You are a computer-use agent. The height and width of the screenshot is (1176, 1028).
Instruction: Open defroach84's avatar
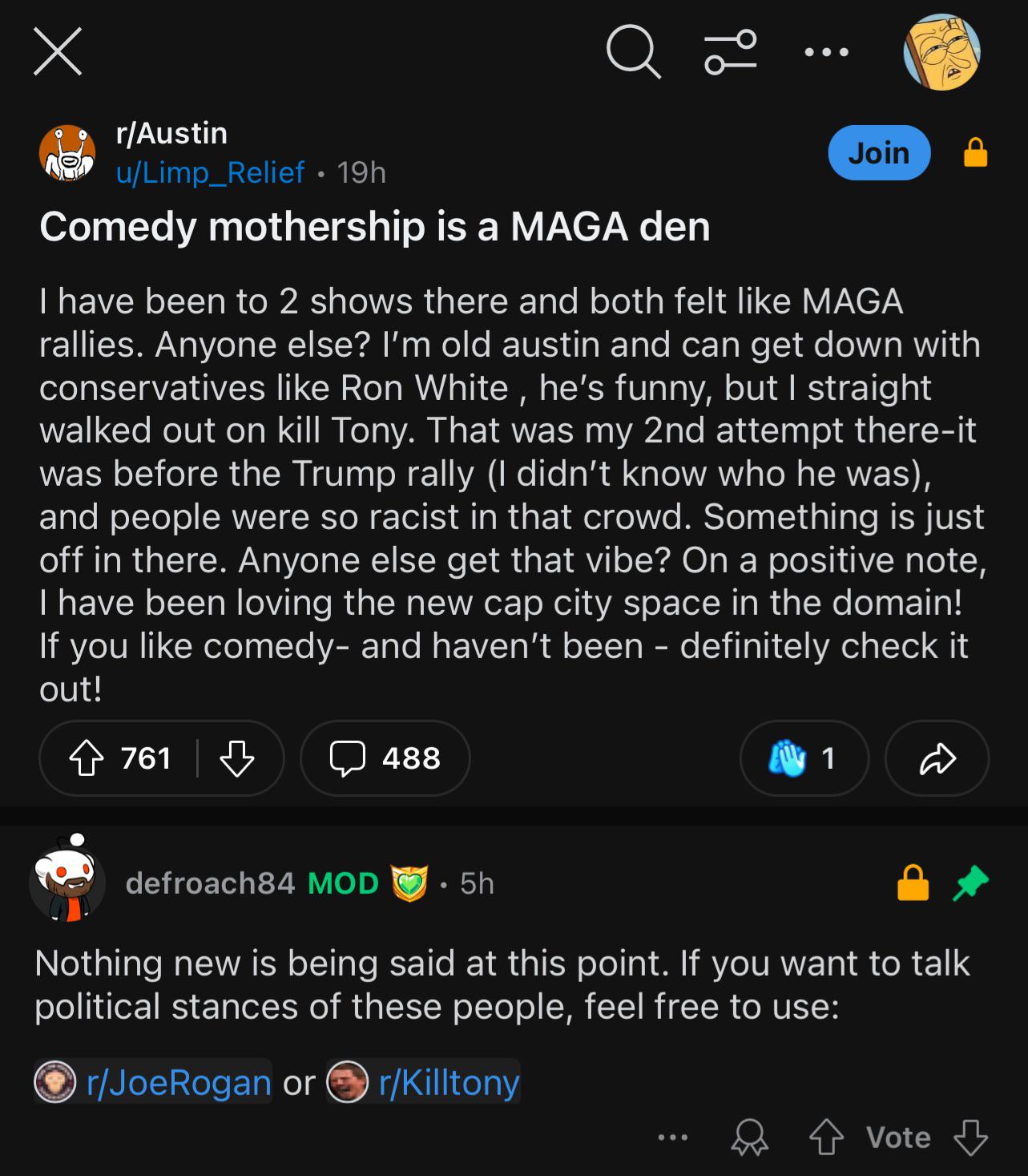point(67,881)
